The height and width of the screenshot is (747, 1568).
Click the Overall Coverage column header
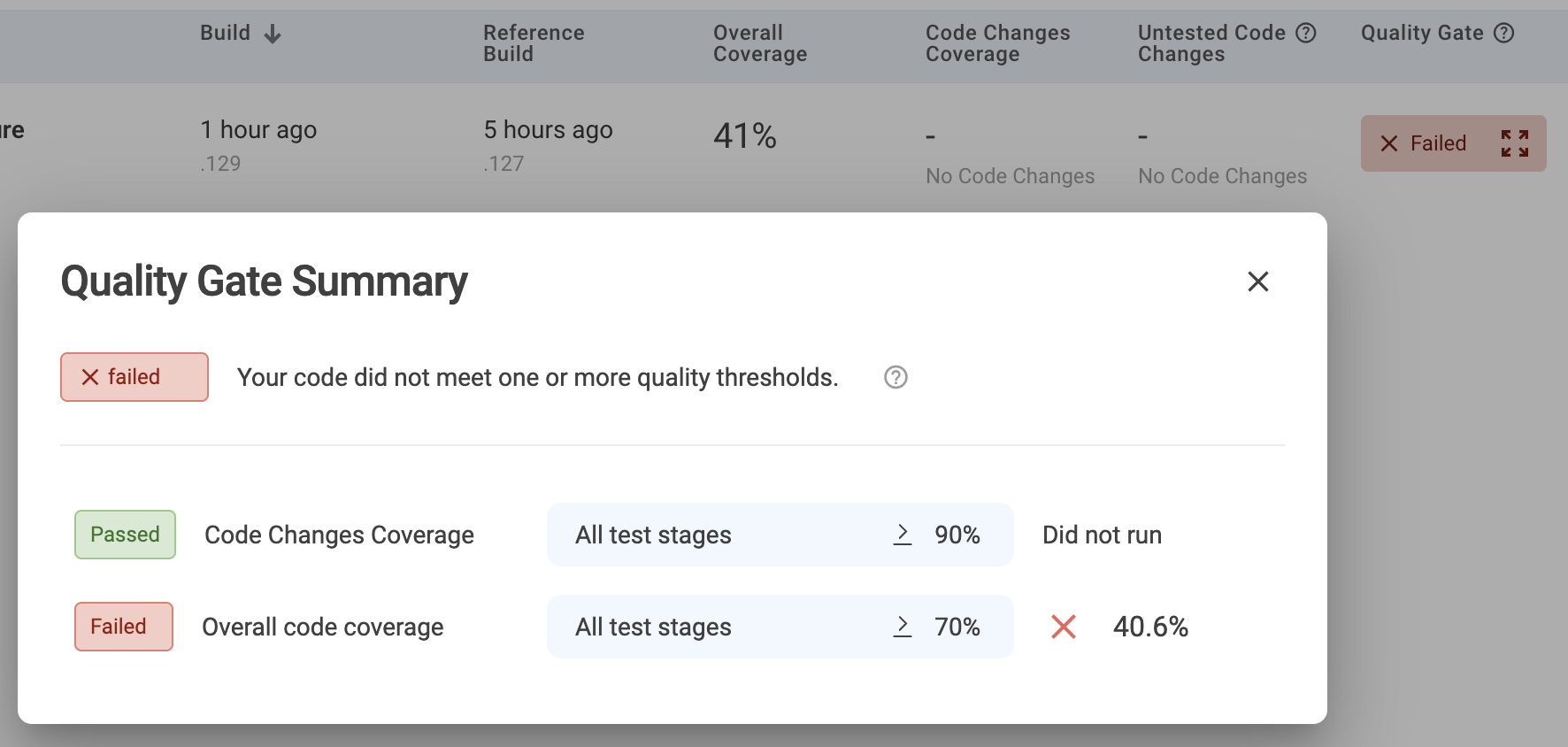coord(759,43)
